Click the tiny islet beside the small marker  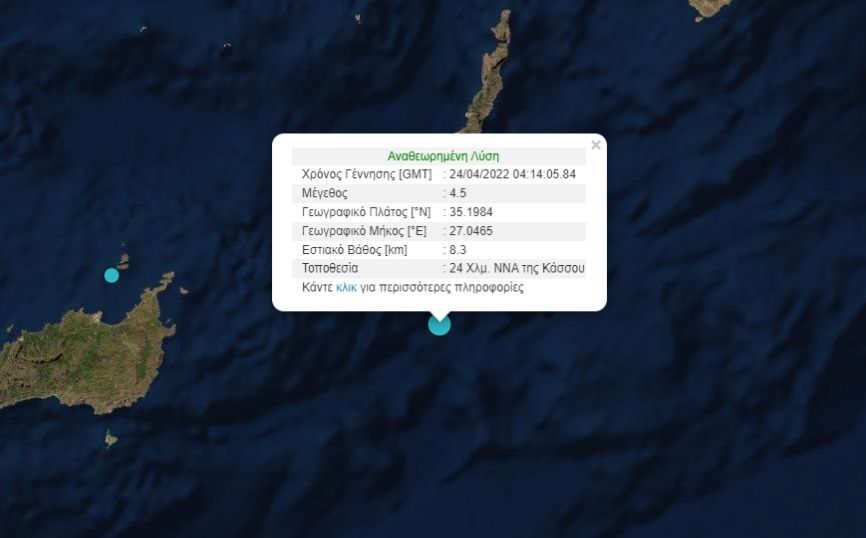coord(124,261)
